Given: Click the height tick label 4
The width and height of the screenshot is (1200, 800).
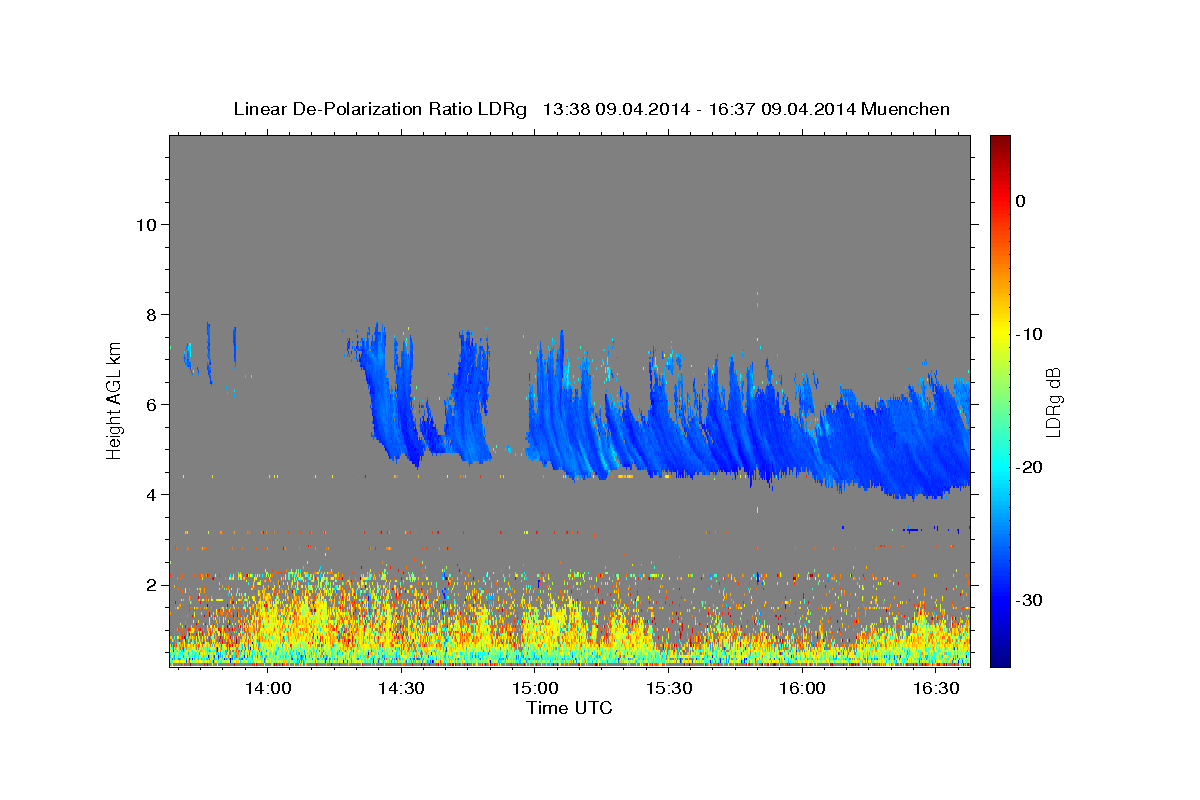Looking at the screenshot, I should pyautogui.click(x=152, y=494).
